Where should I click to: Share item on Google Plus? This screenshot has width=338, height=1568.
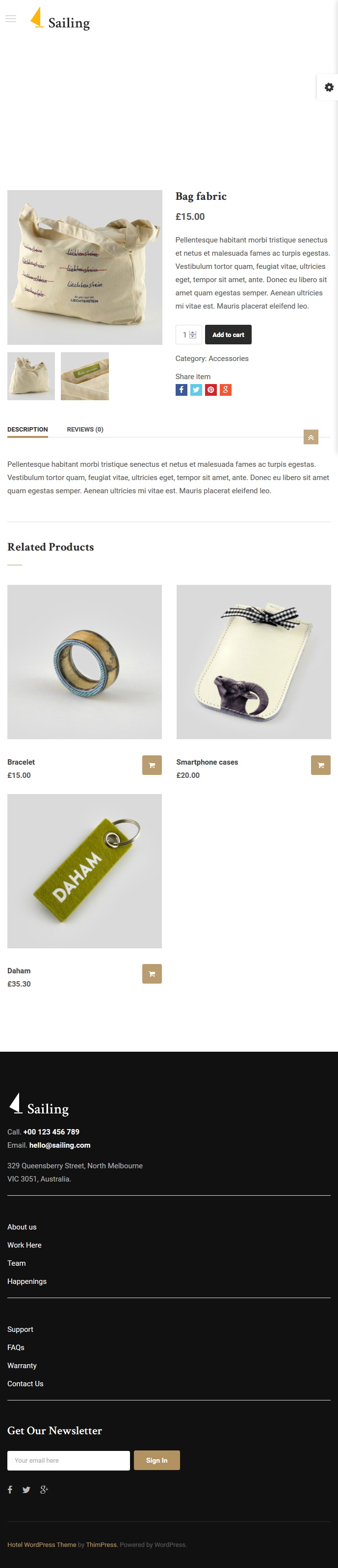coord(225,390)
